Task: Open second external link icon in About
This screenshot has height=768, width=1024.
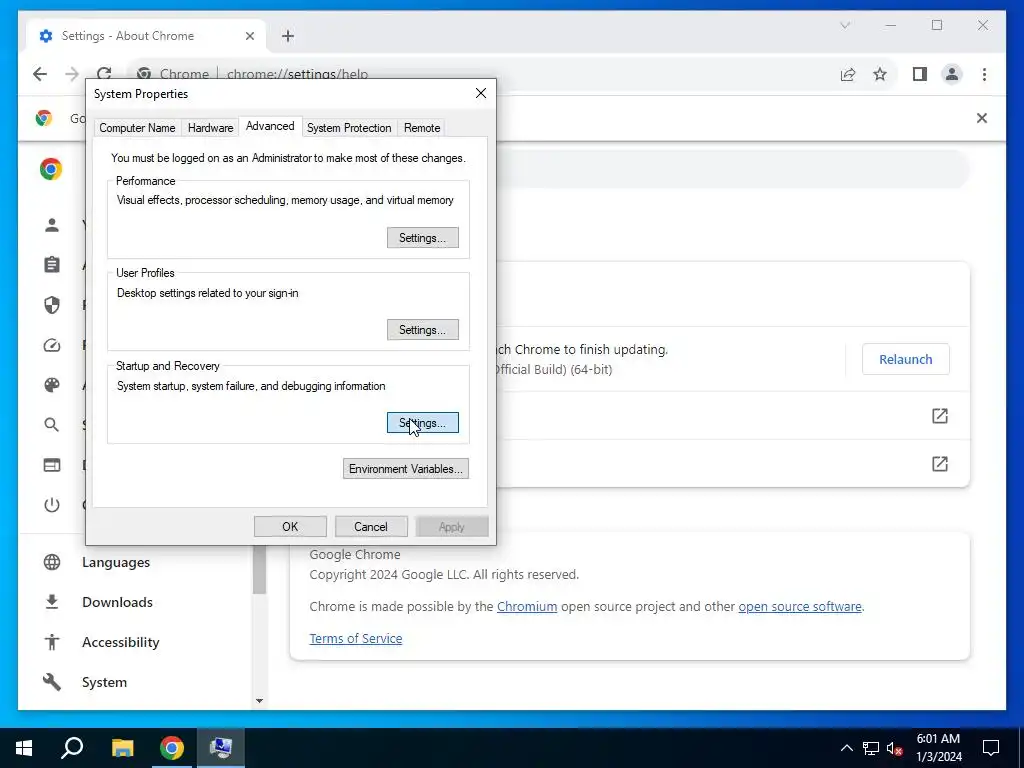Action: click(x=940, y=464)
